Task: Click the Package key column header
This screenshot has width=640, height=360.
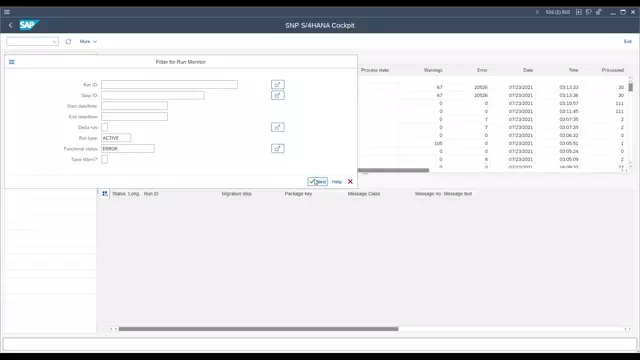Action: click(x=298, y=193)
